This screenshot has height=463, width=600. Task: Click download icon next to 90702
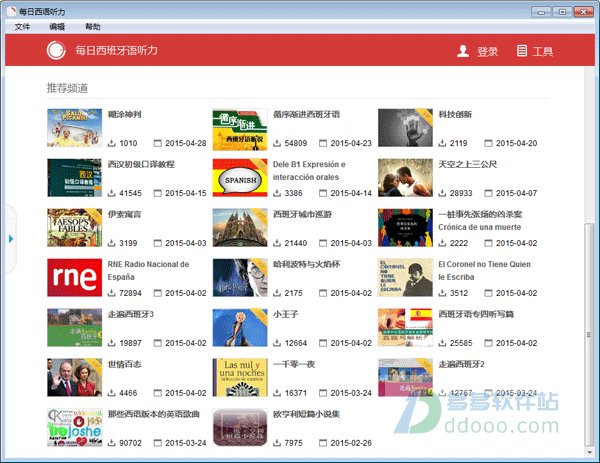pos(111,443)
